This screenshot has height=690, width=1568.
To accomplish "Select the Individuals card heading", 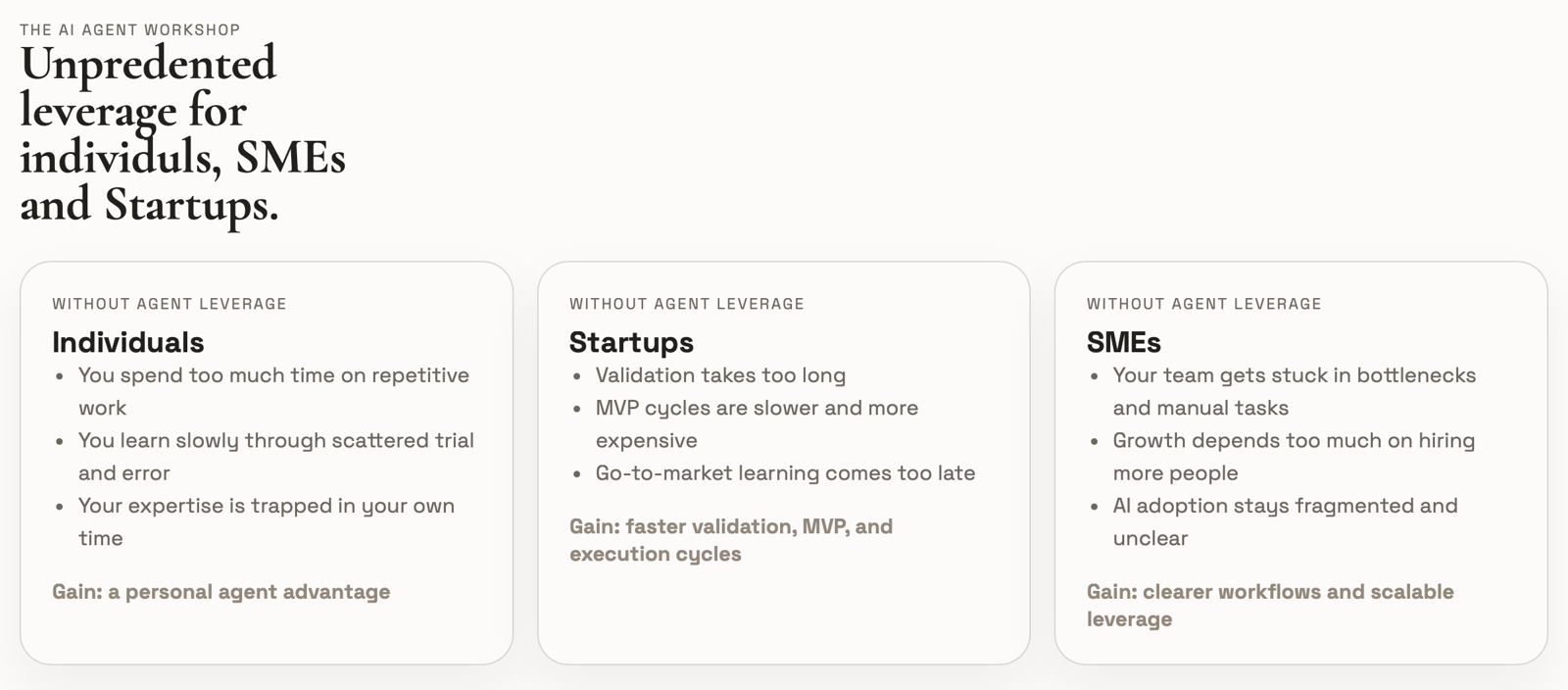I will [128, 342].
